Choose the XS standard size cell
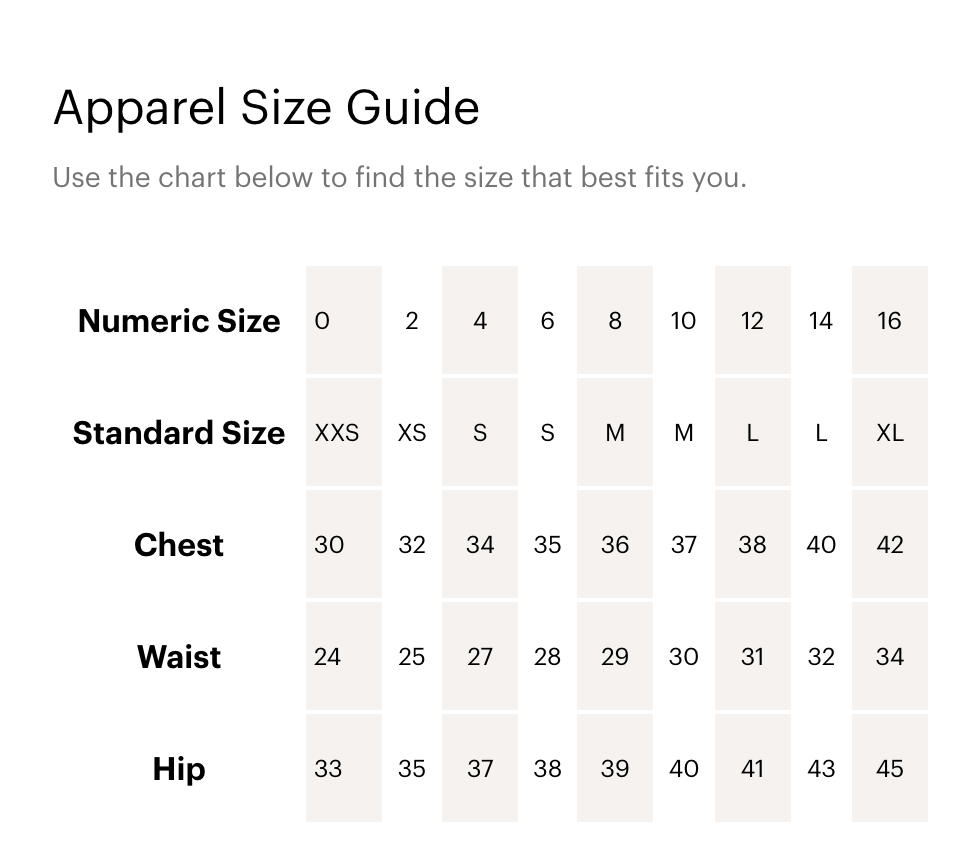980x858 pixels. (x=412, y=433)
